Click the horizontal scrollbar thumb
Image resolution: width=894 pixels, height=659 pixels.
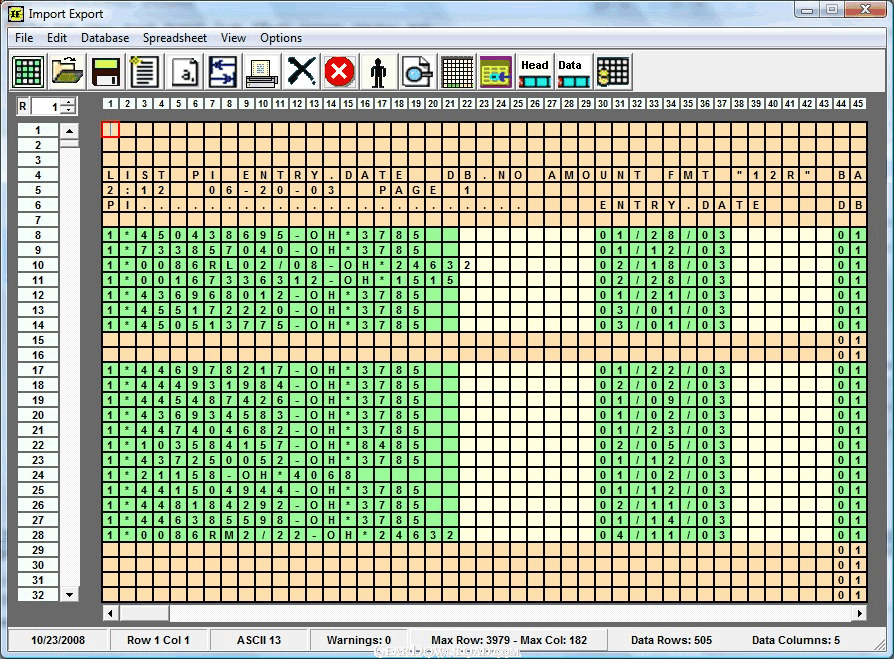click(x=144, y=613)
